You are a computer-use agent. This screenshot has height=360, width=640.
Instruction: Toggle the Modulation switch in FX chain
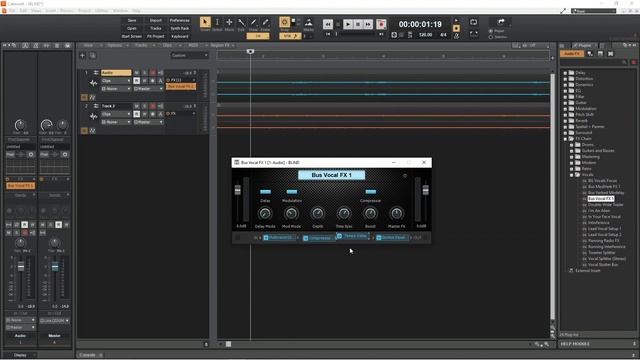(x=292, y=191)
